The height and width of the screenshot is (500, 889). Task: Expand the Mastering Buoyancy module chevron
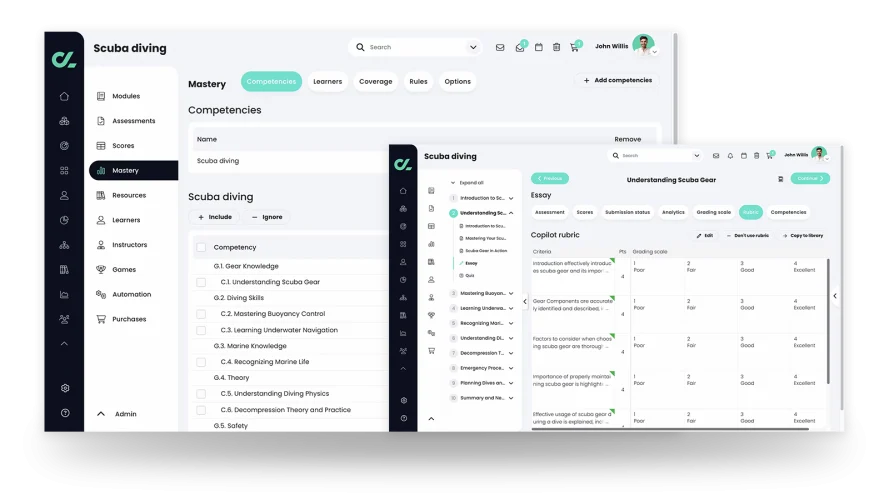tap(511, 294)
